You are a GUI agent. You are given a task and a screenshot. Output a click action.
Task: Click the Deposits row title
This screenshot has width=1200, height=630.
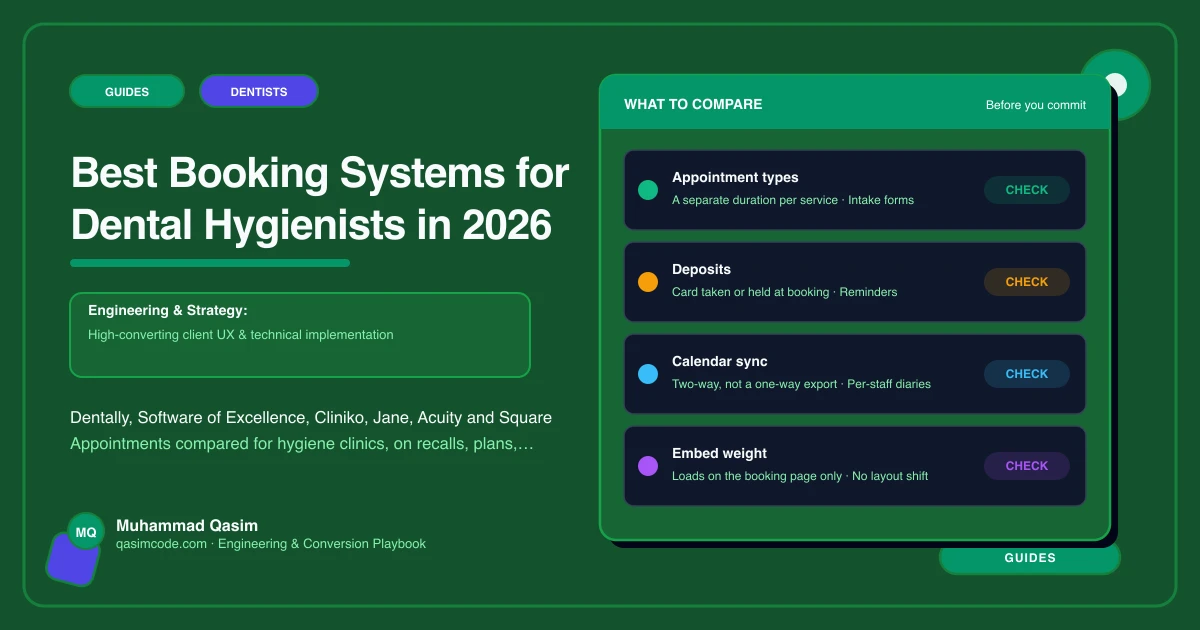tap(701, 269)
